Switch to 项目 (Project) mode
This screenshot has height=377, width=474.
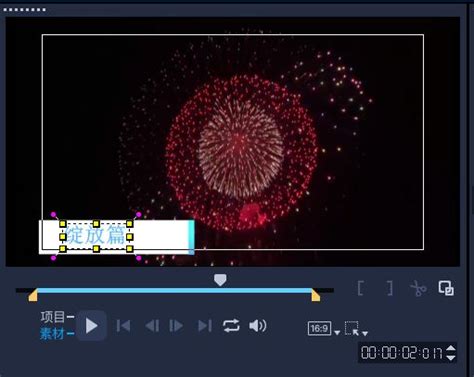(53, 317)
